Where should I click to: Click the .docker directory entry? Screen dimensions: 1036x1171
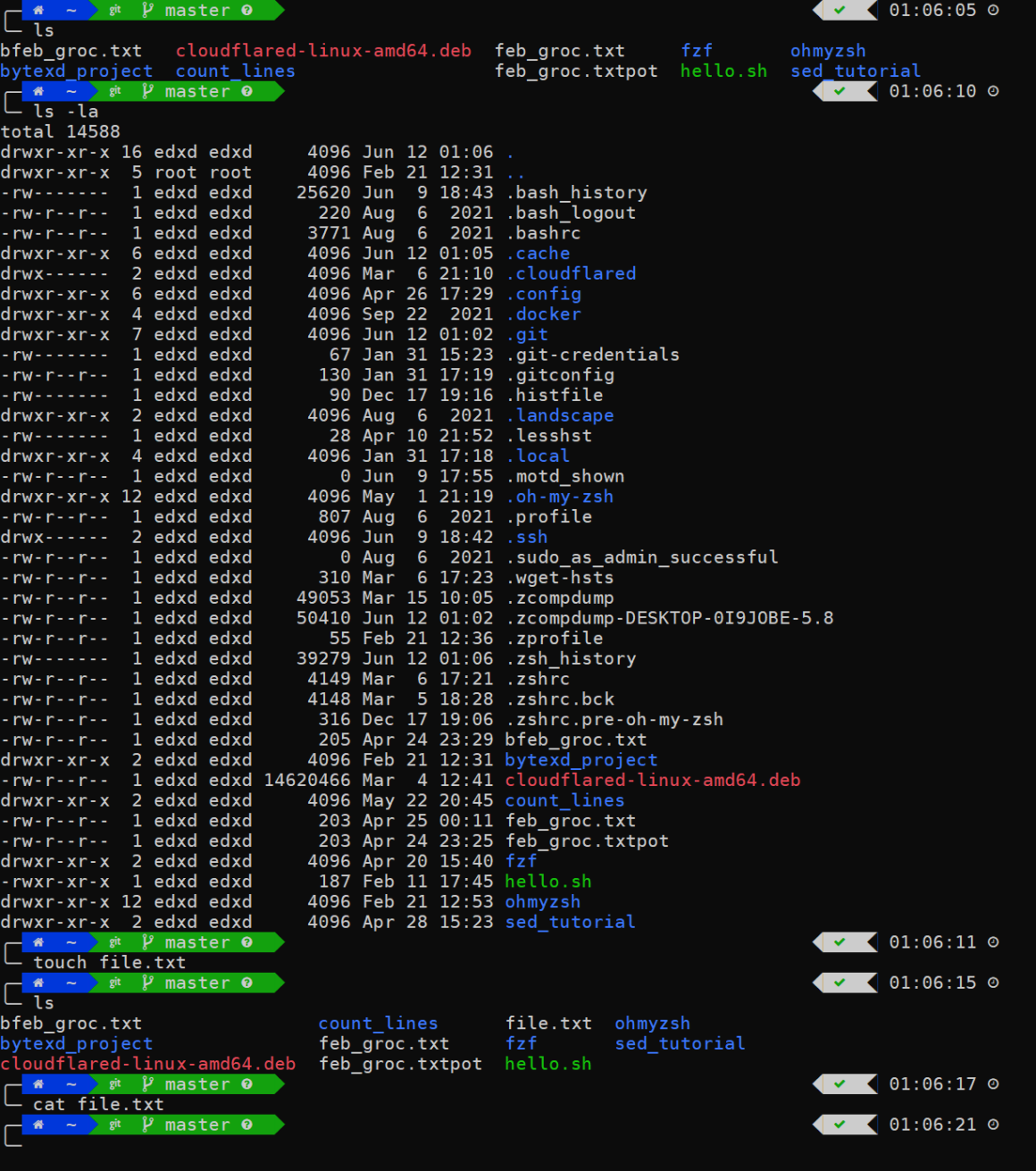[x=544, y=314]
